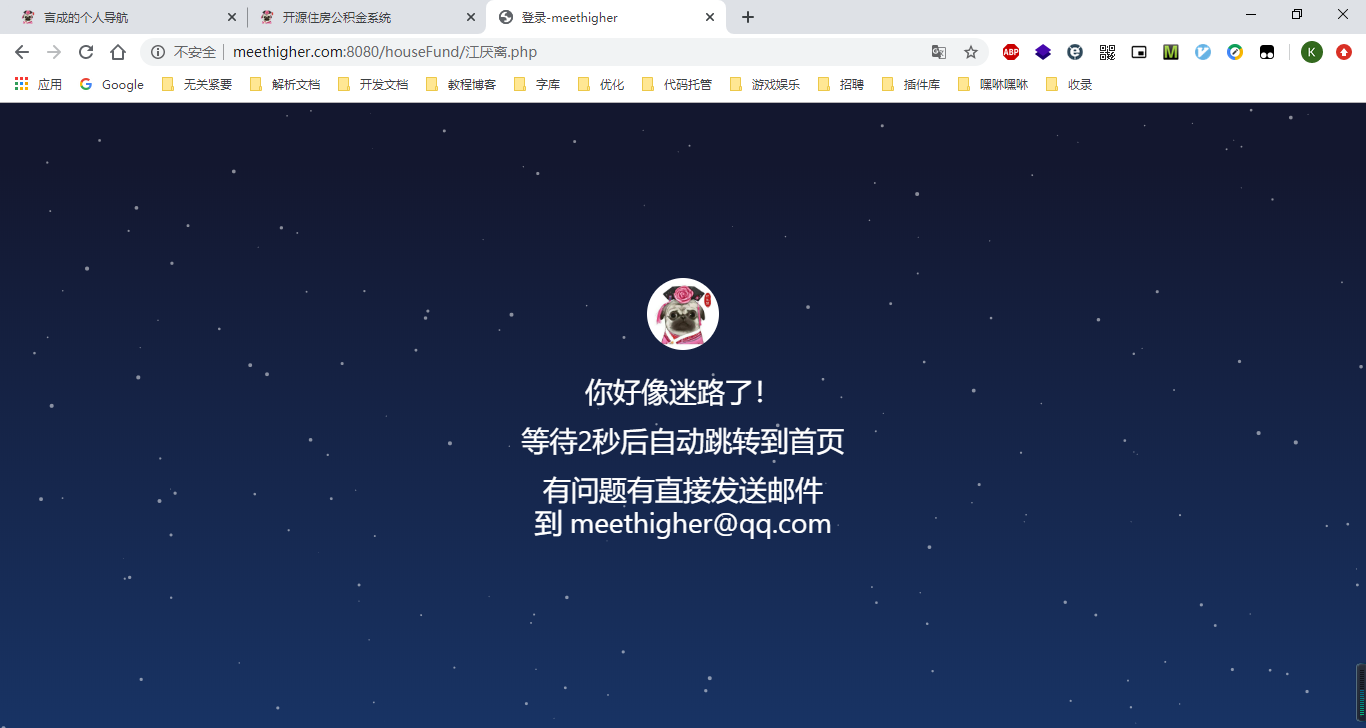Open the translate page icon

939,52
